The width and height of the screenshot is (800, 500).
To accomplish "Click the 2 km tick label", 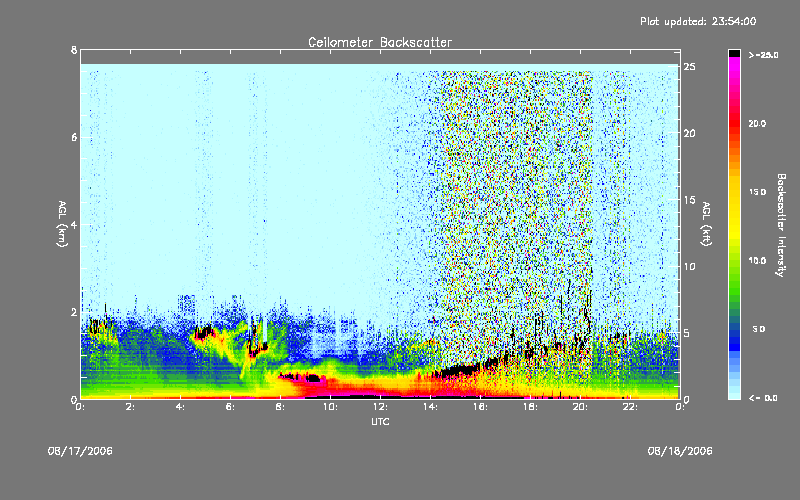I will (74, 312).
